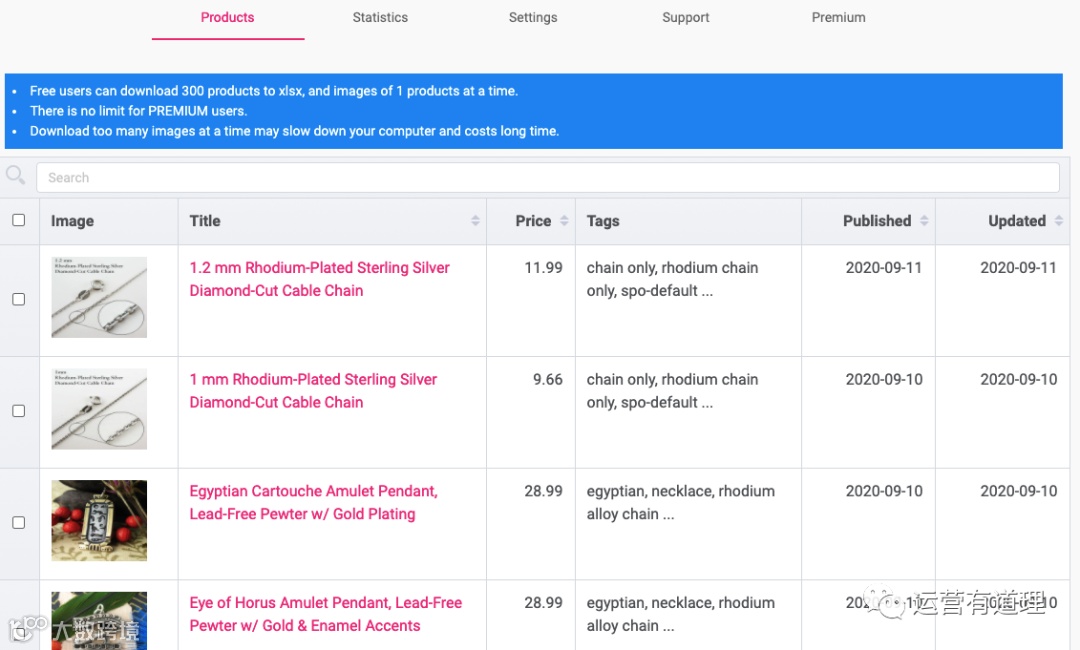This screenshot has width=1080, height=650.
Task: Sort products by Title column arrows
Action: tap(475, 221)
